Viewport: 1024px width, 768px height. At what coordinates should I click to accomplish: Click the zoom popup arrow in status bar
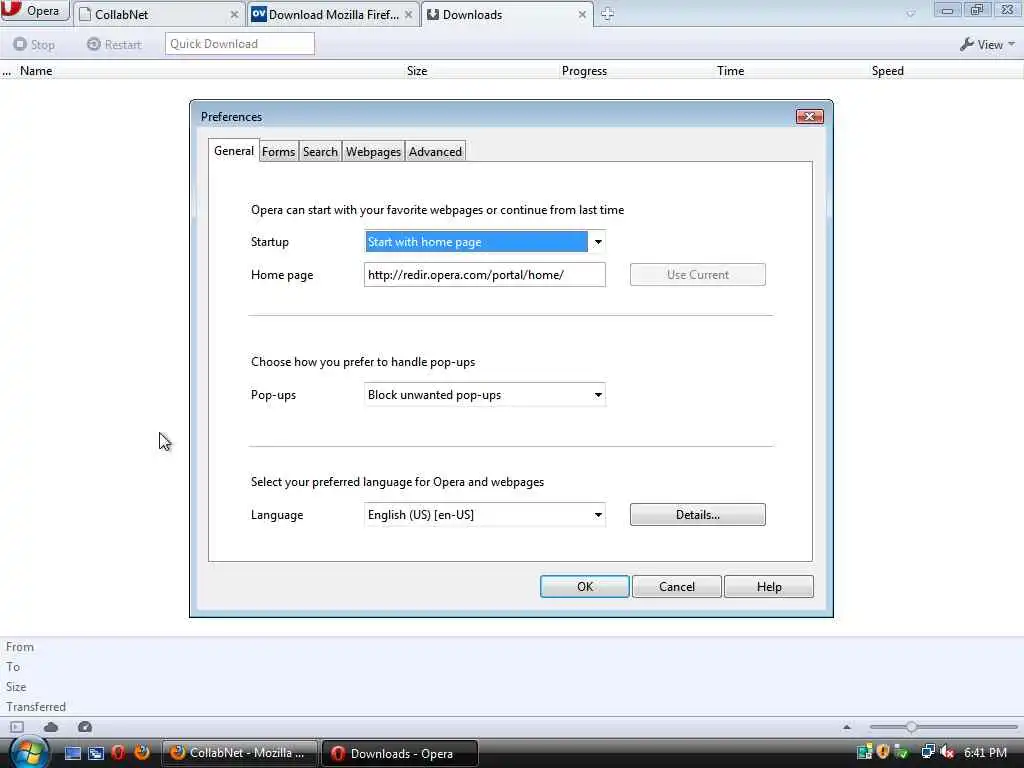847,727
